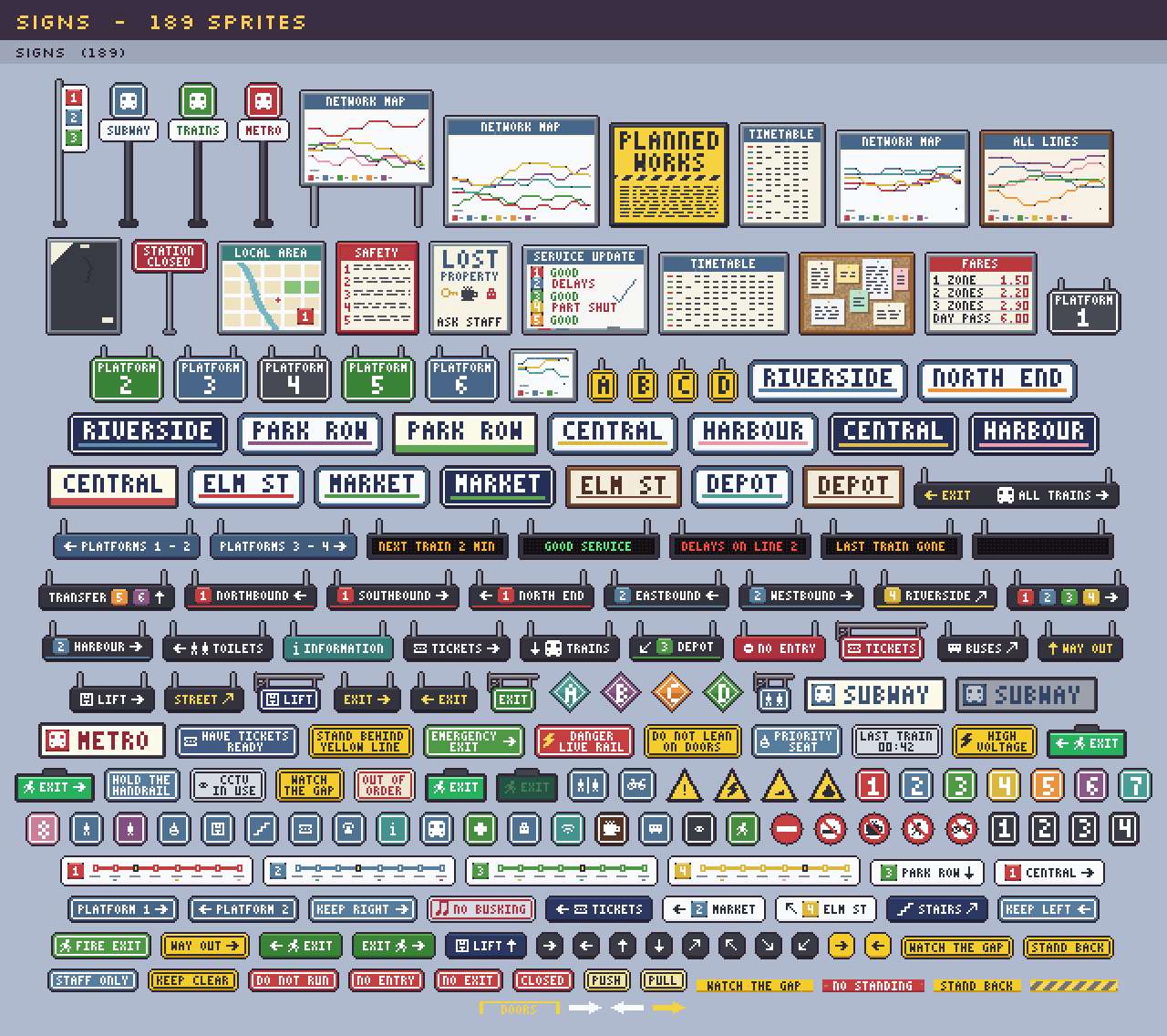Click the HIGH VOLTAGE warning sign

[x=994, y=741]
